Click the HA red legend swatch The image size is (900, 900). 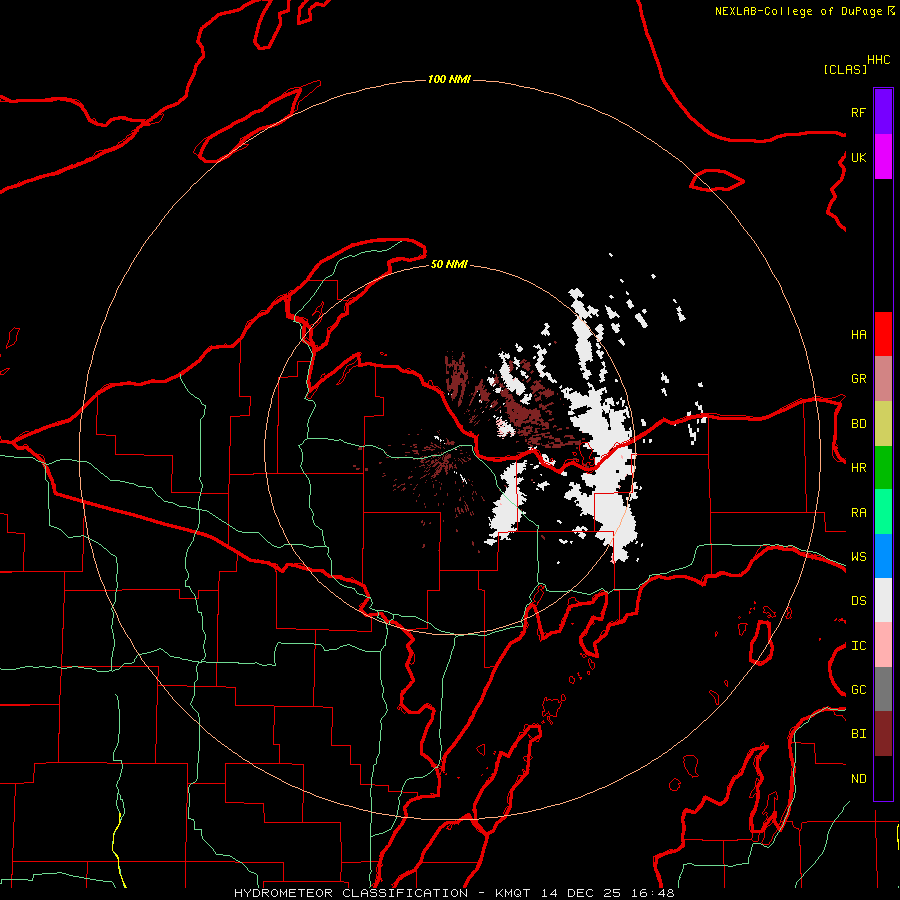click(x=883, y=334)
